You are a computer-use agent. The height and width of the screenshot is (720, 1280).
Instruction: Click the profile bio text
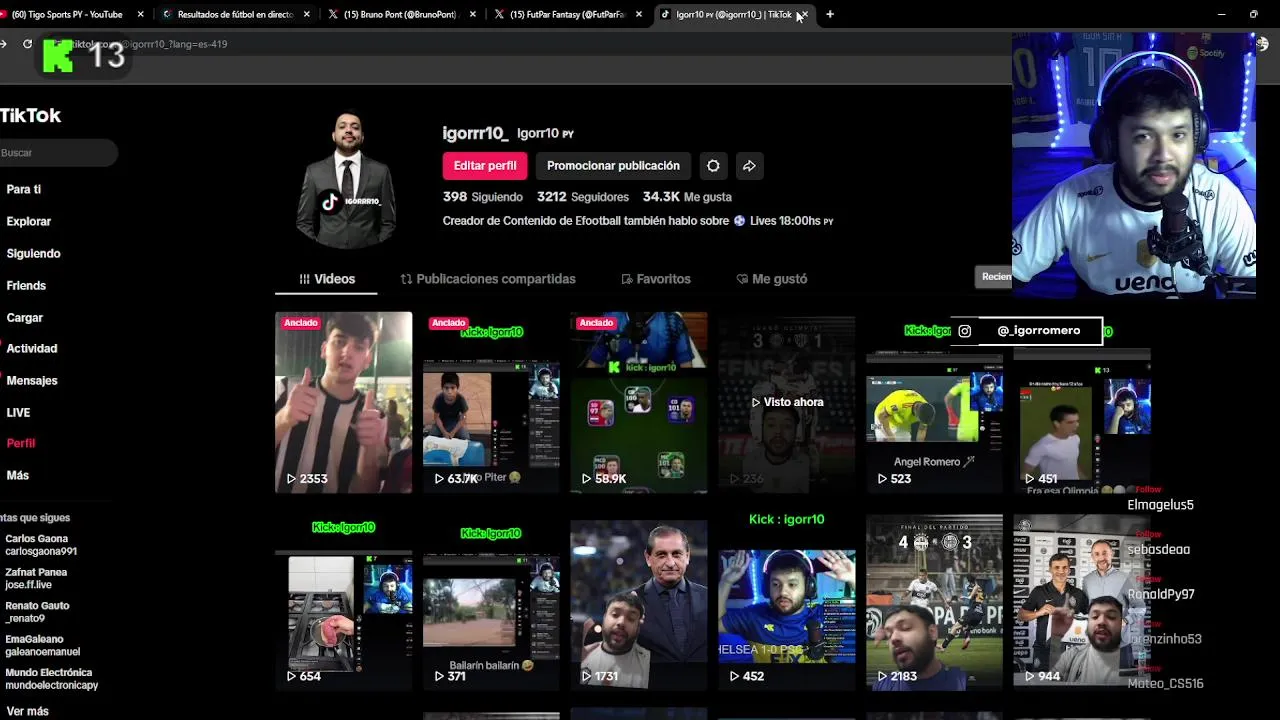[x=638, y=221]
